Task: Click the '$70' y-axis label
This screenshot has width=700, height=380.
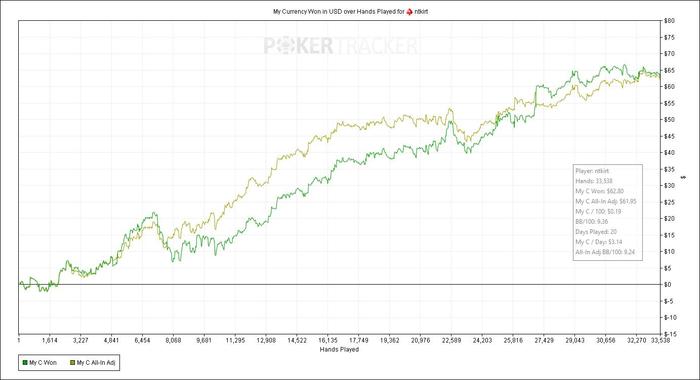Action: pyautogui.click(x=669, y=54)
